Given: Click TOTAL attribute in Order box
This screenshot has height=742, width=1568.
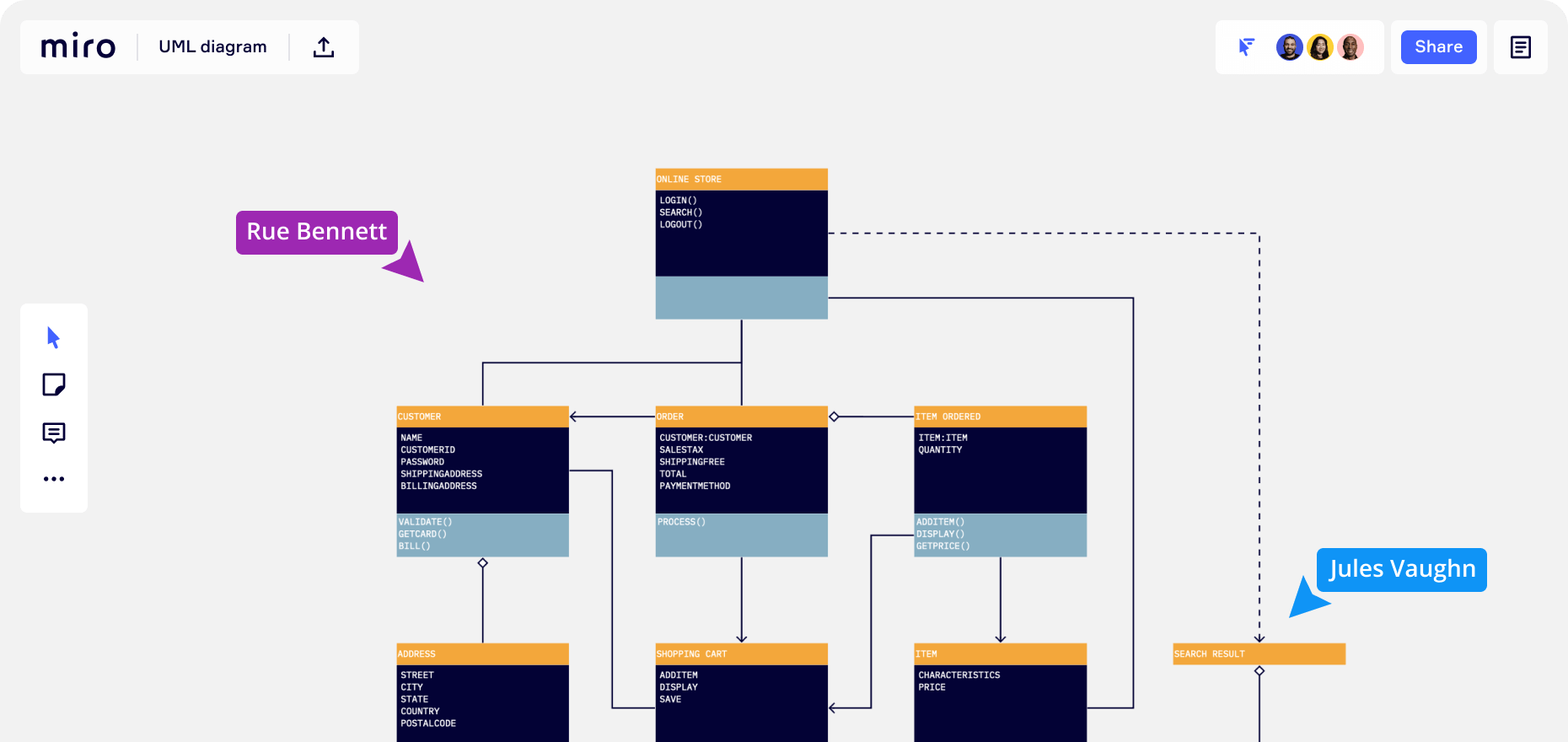Looking at the screenshot, I should [x=673, y=474].
